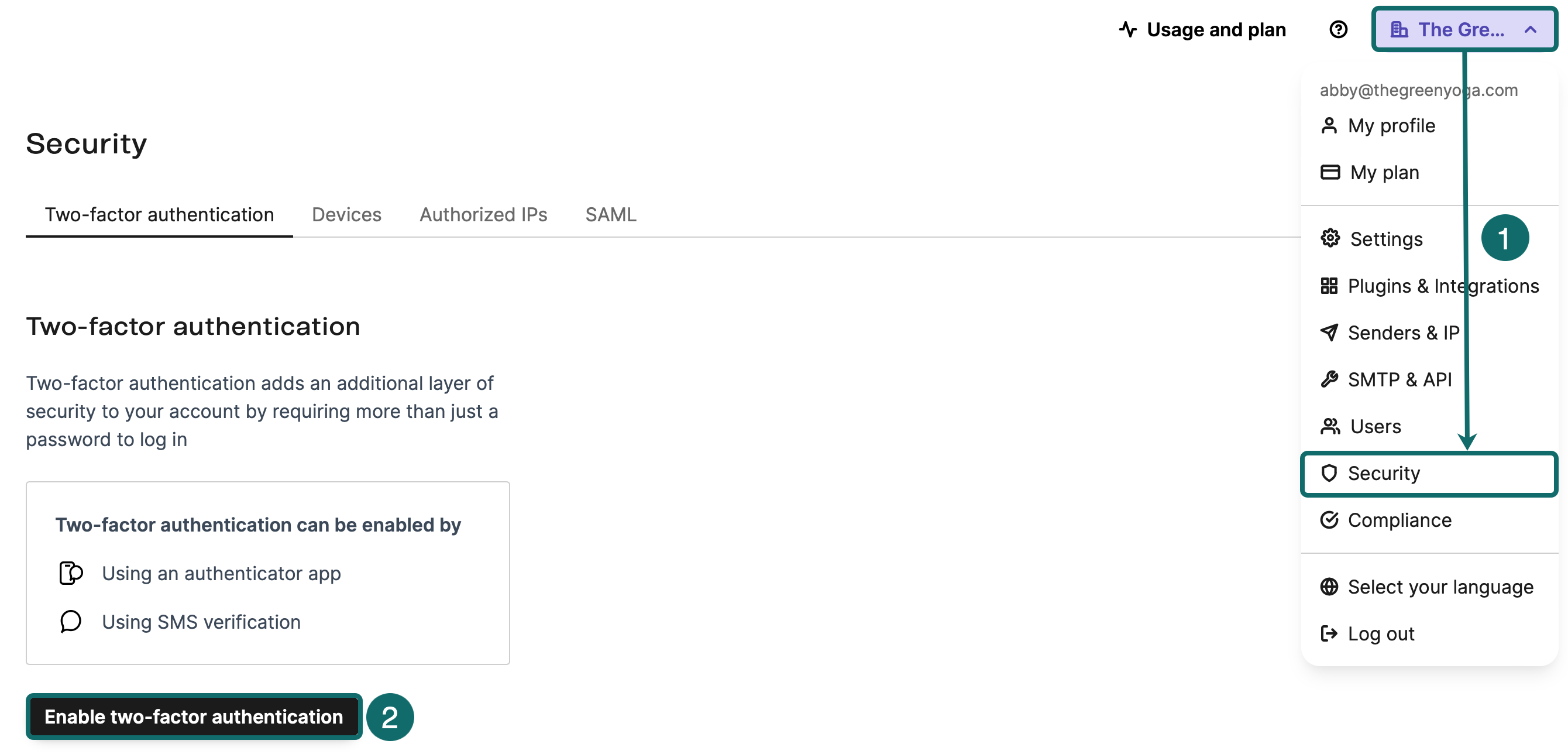1568x754 pixels.
Task: Select the My plan menu item
Action: [x=1384, y=172]
